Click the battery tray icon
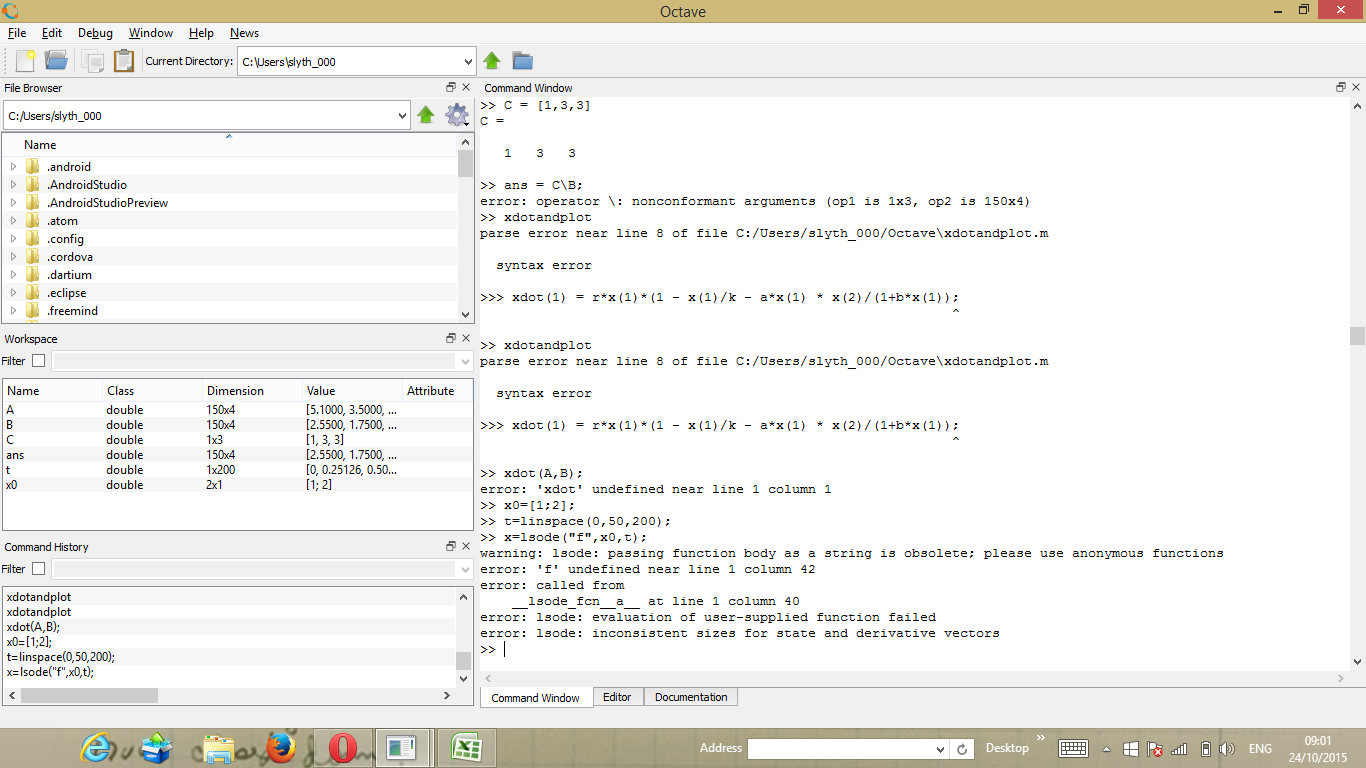The image size is (1366, 768). click(x=1206, y=749)
